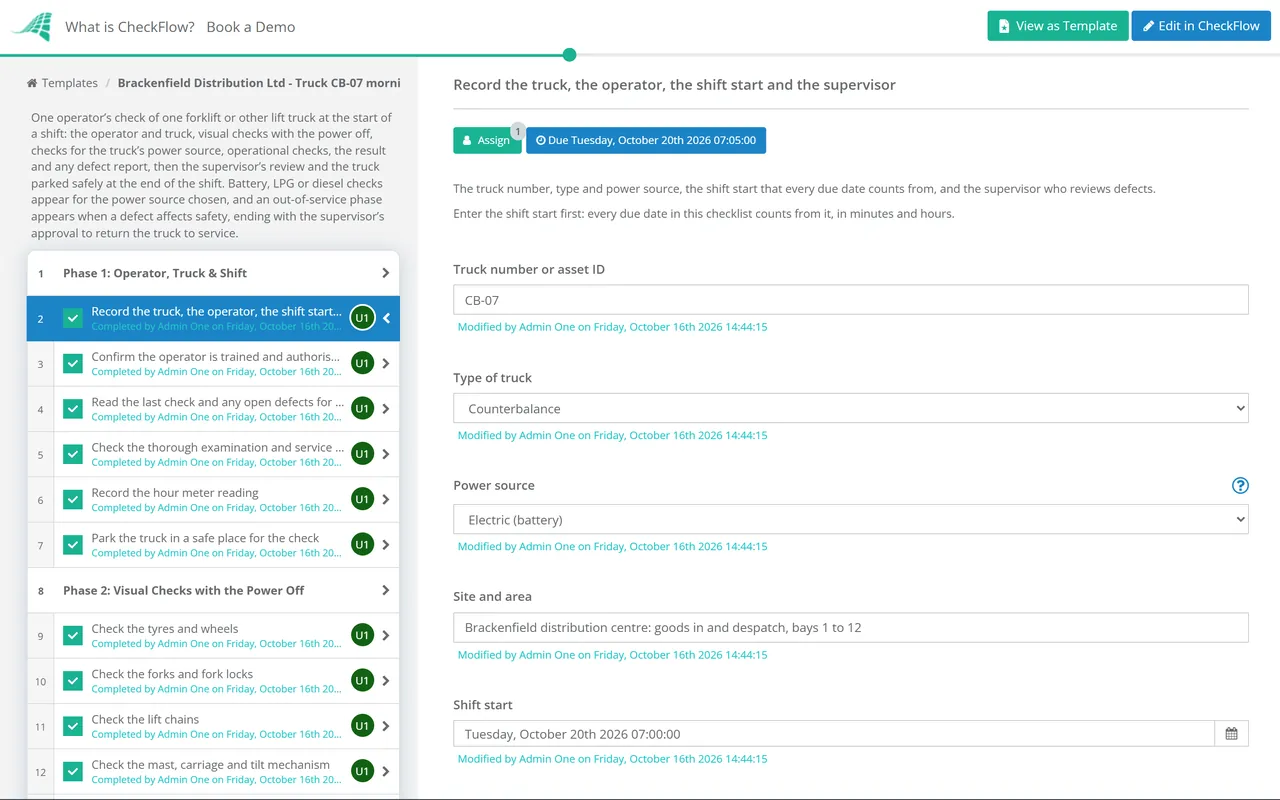This screenshot has width=1280, height=800.
Task: Click into the Site and area field
Action: point(851,627)
